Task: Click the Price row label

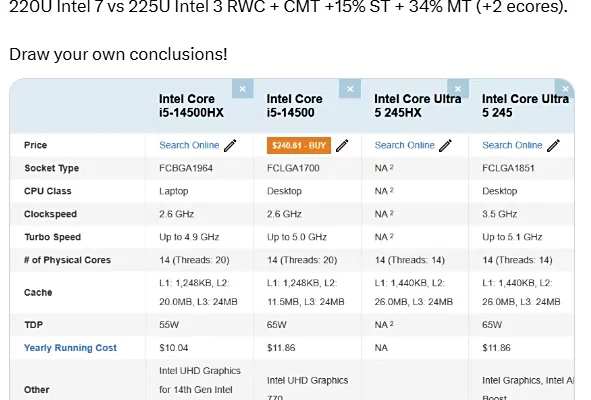Action: [x=35, y=145]
